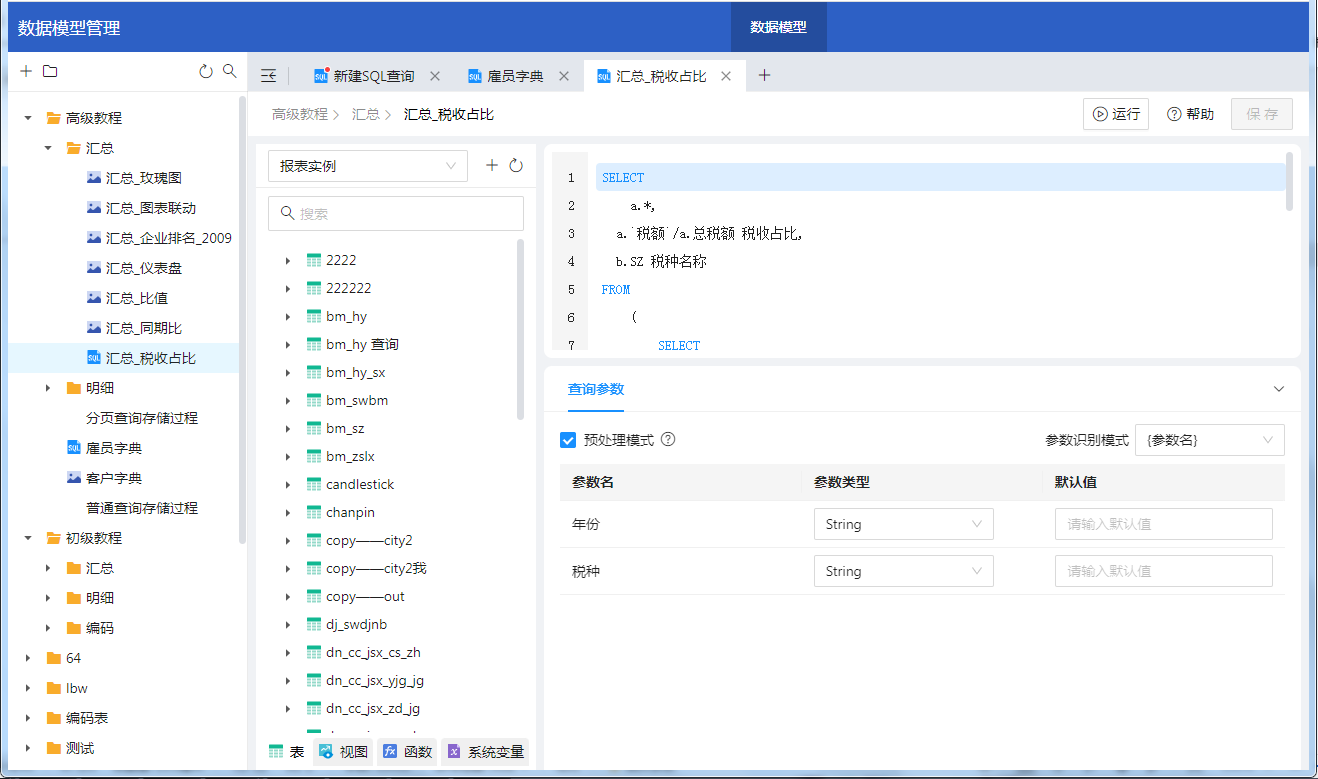Open search in the left sidebar
The image size is (1318, 779).
pyautogui.click(x=230, y=72)
